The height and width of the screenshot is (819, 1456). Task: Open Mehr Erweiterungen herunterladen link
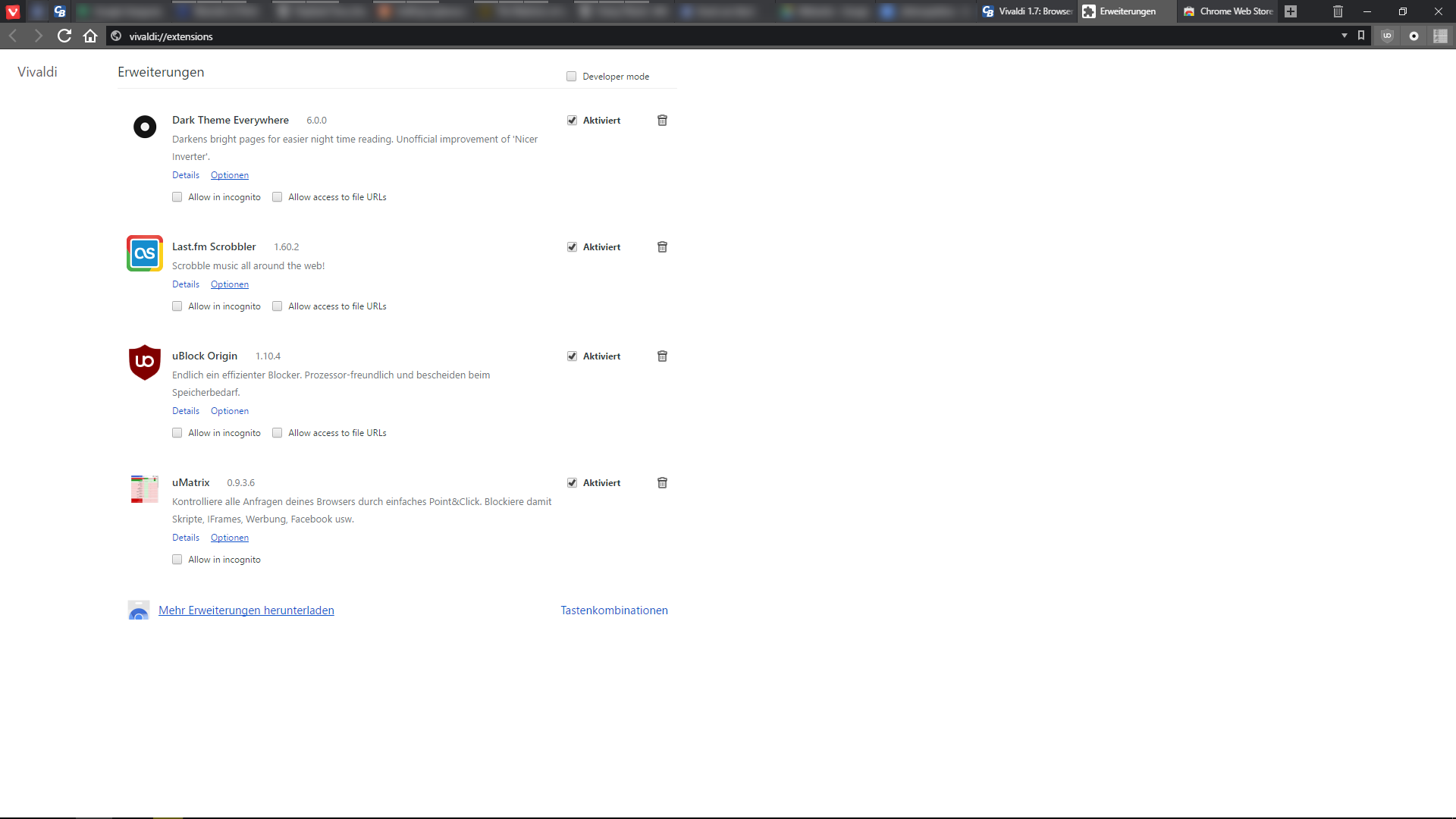tap(246, 610)
